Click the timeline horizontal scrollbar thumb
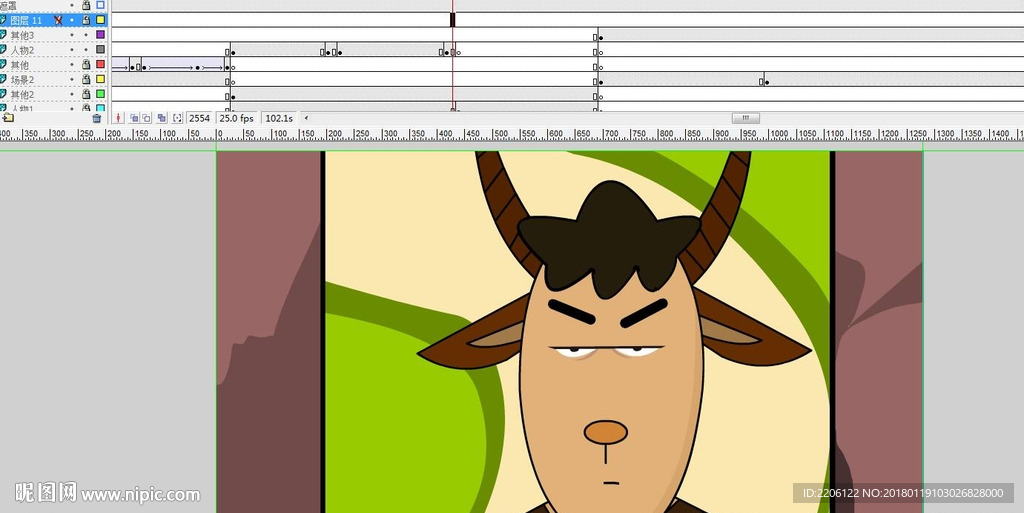This screenshot has width=1024, height=513. (745, 118)
